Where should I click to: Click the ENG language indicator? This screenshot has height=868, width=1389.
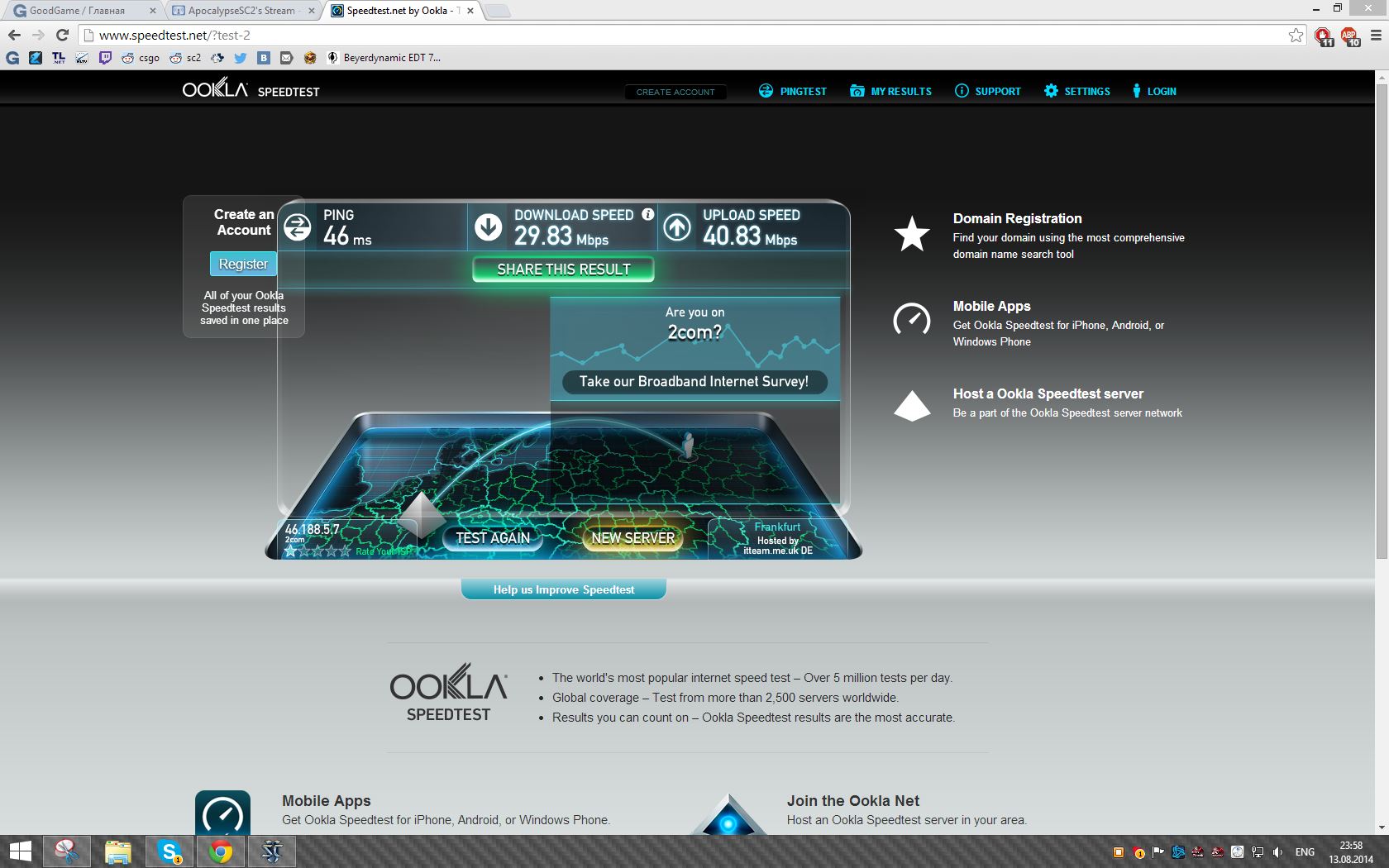[1305, 852]
